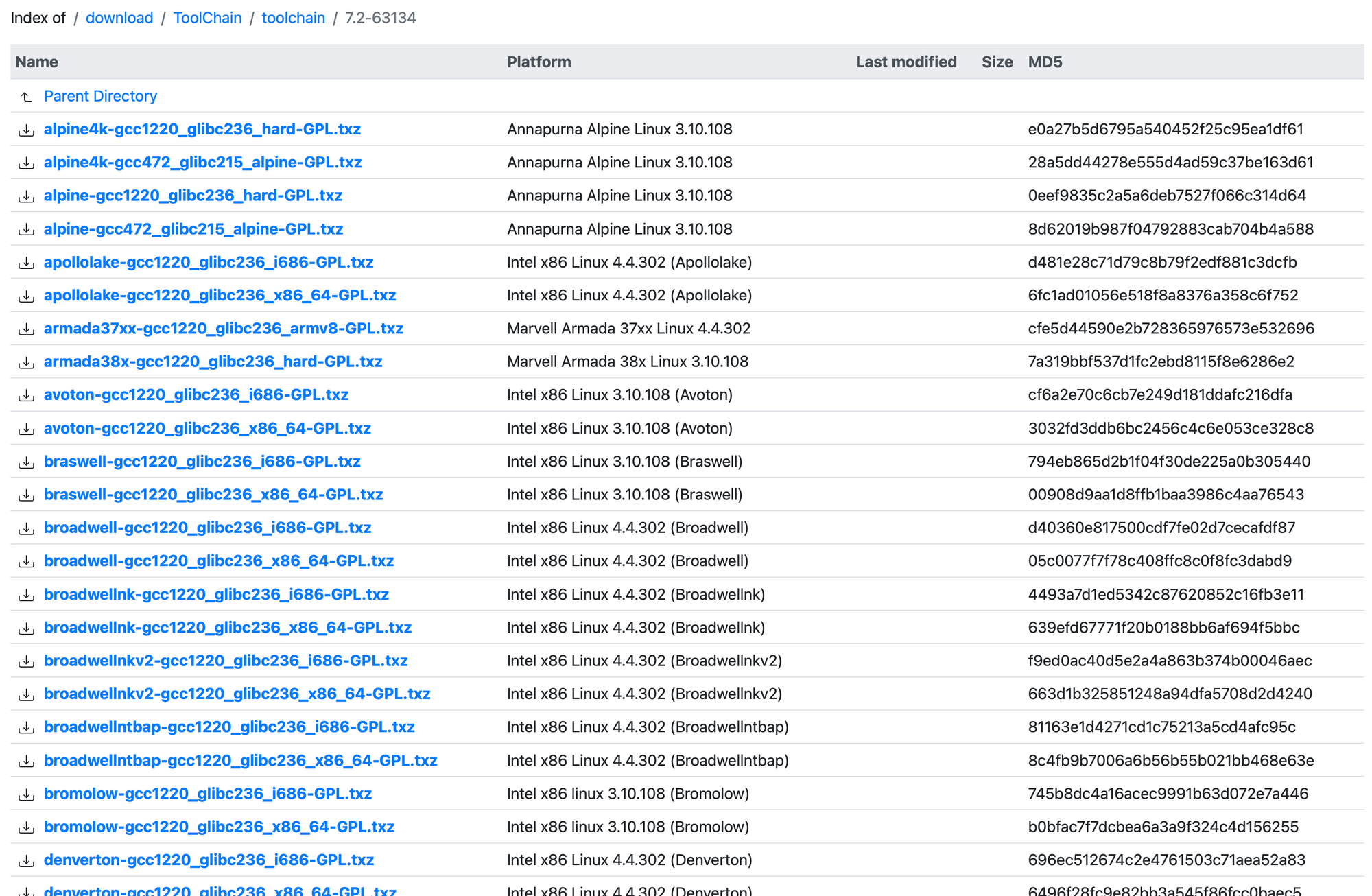Open armada37xx-gcc1220_glibc236_armv8-GPL.txz link

click(224, 328)
